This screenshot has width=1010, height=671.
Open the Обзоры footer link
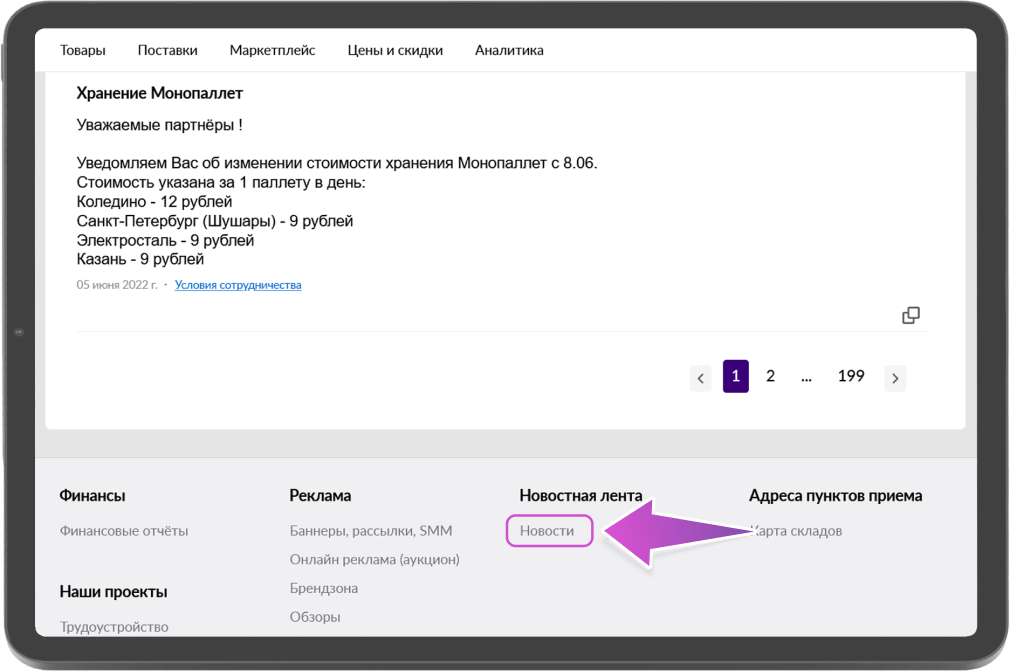[x=315, y=617]
